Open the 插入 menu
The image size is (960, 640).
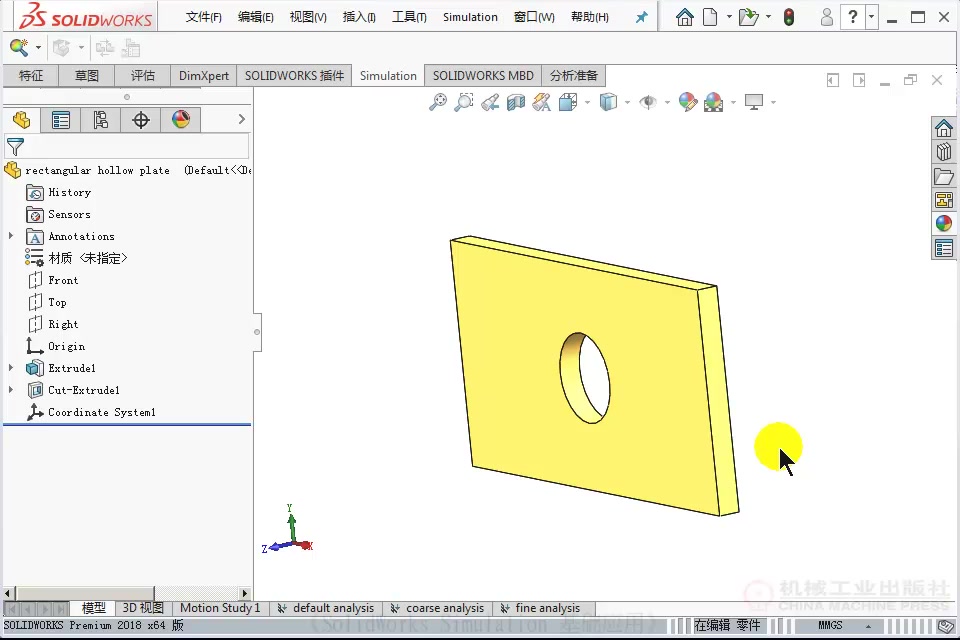tap(359, 16)
